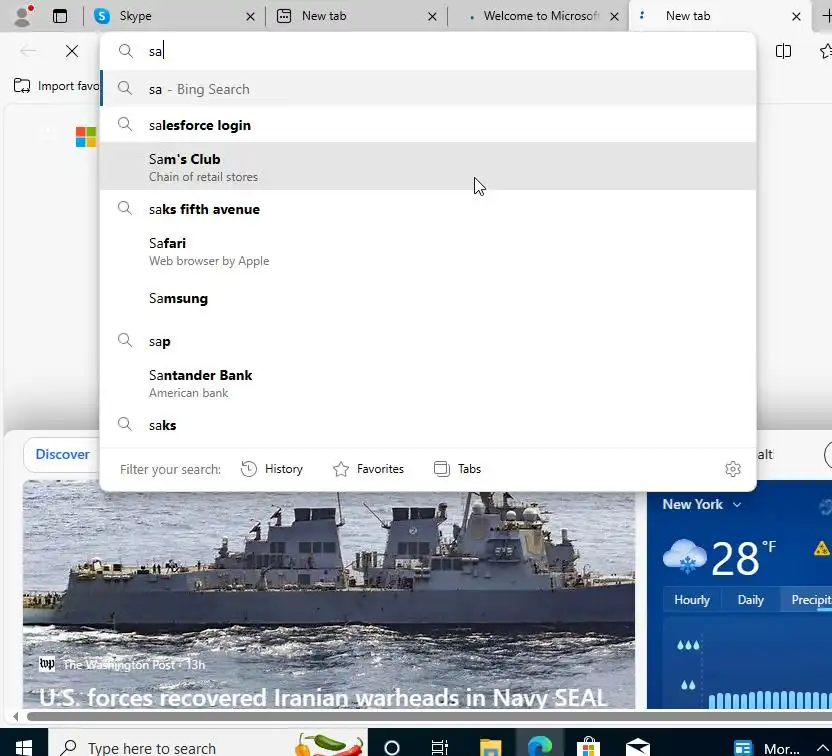832x756 pixels.
Task: Select the 'sap' suggestion
Action: pos(428,341)
